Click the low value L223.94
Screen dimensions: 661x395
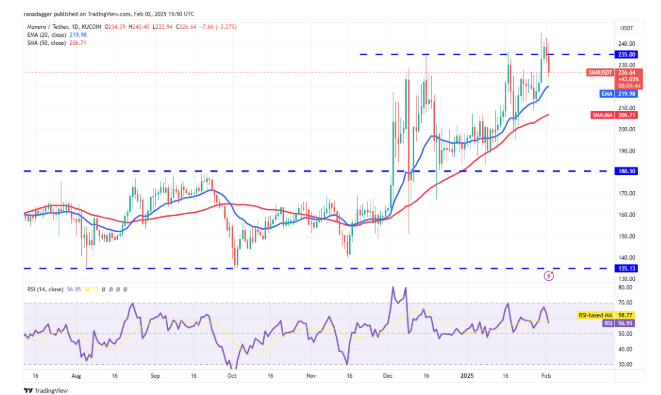coord(162,27)
